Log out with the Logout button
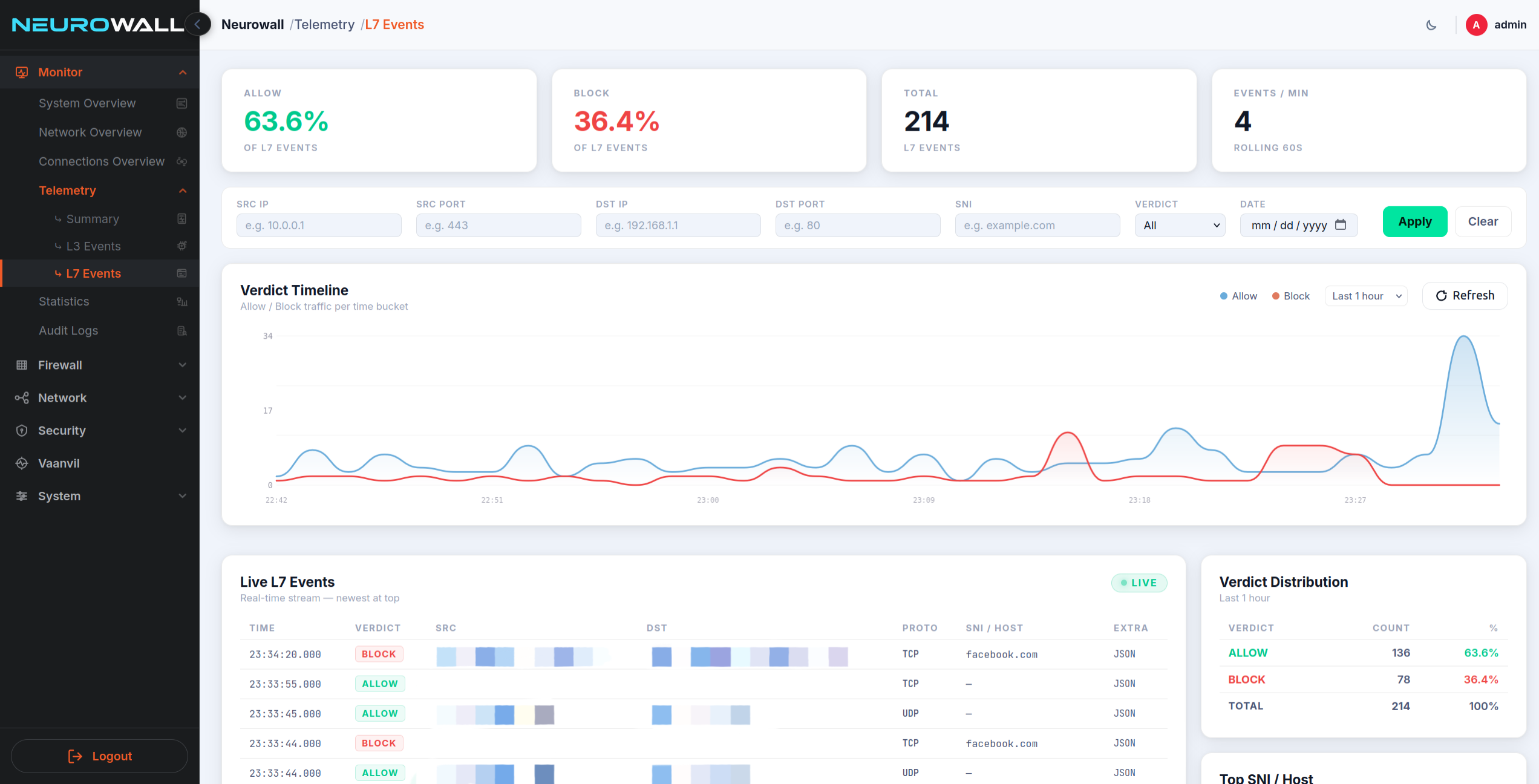The width and height of the screenshot is (1539, 784). pos(99,756)
